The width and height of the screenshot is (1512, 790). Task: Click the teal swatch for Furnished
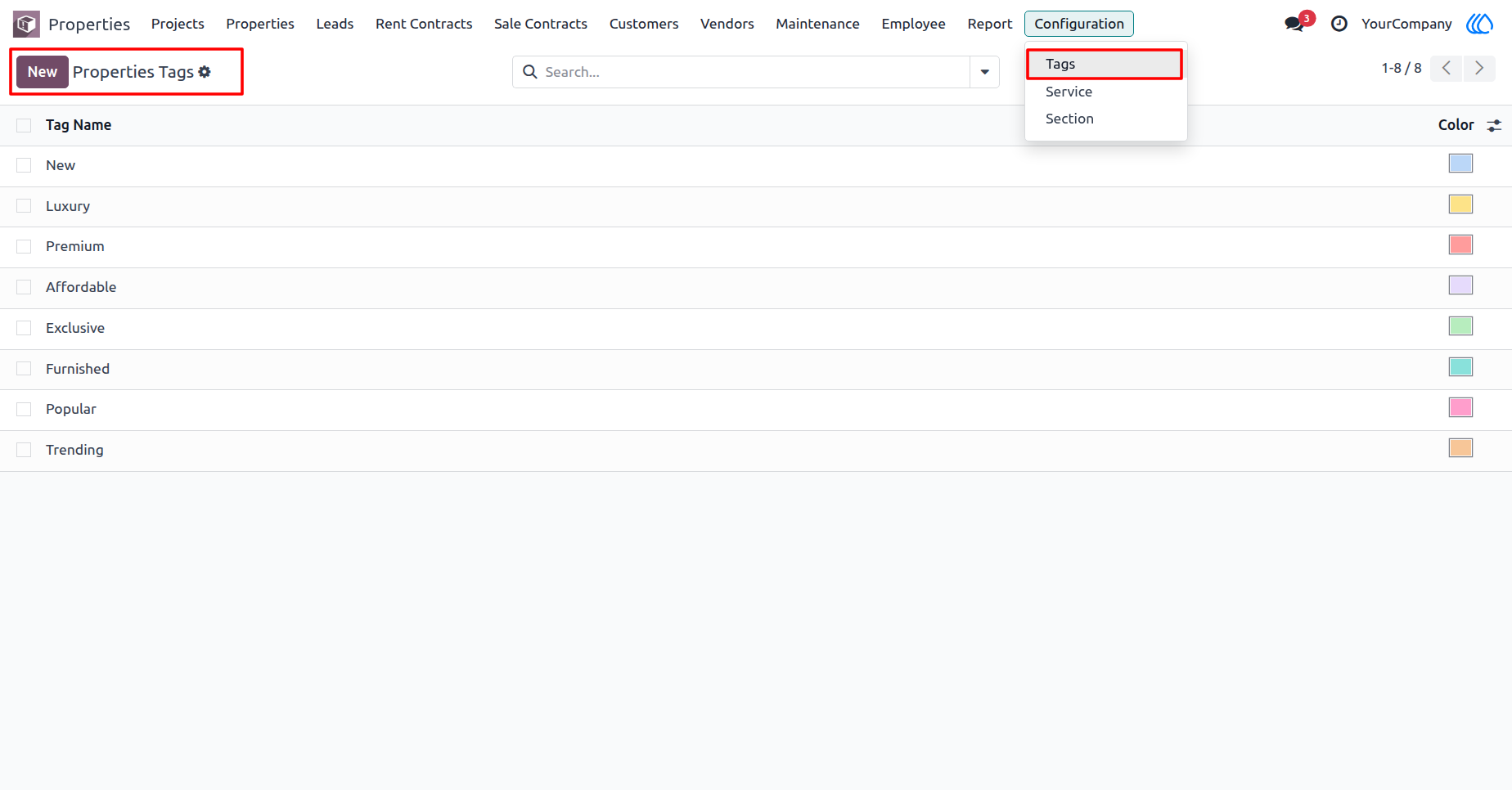1460,367
